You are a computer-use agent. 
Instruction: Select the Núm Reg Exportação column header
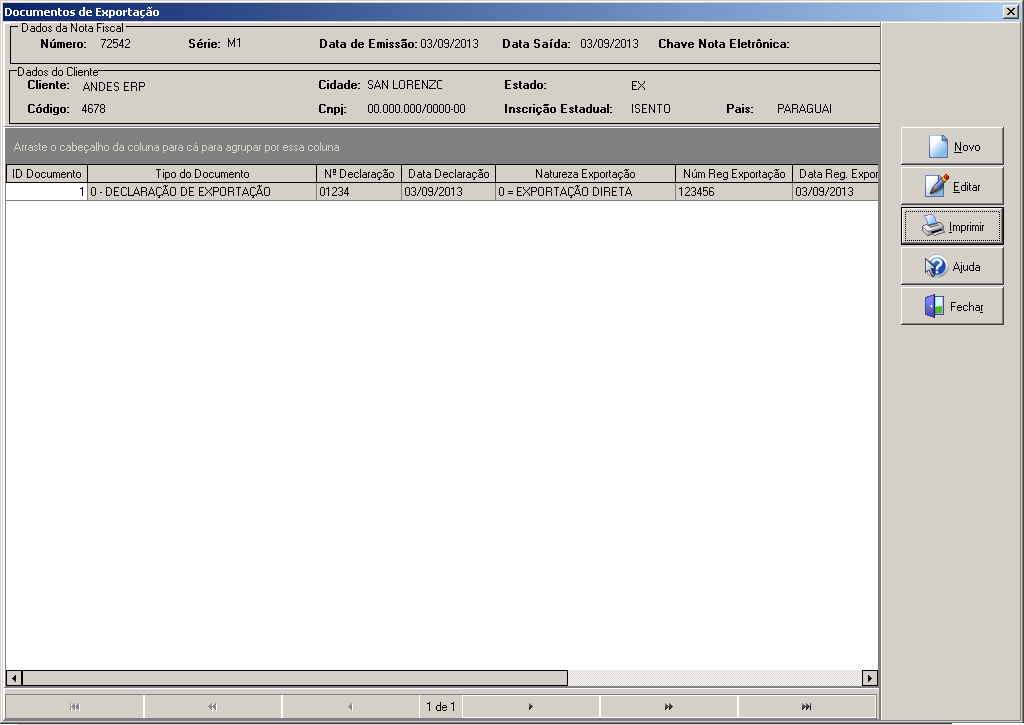tap(734, 174)
